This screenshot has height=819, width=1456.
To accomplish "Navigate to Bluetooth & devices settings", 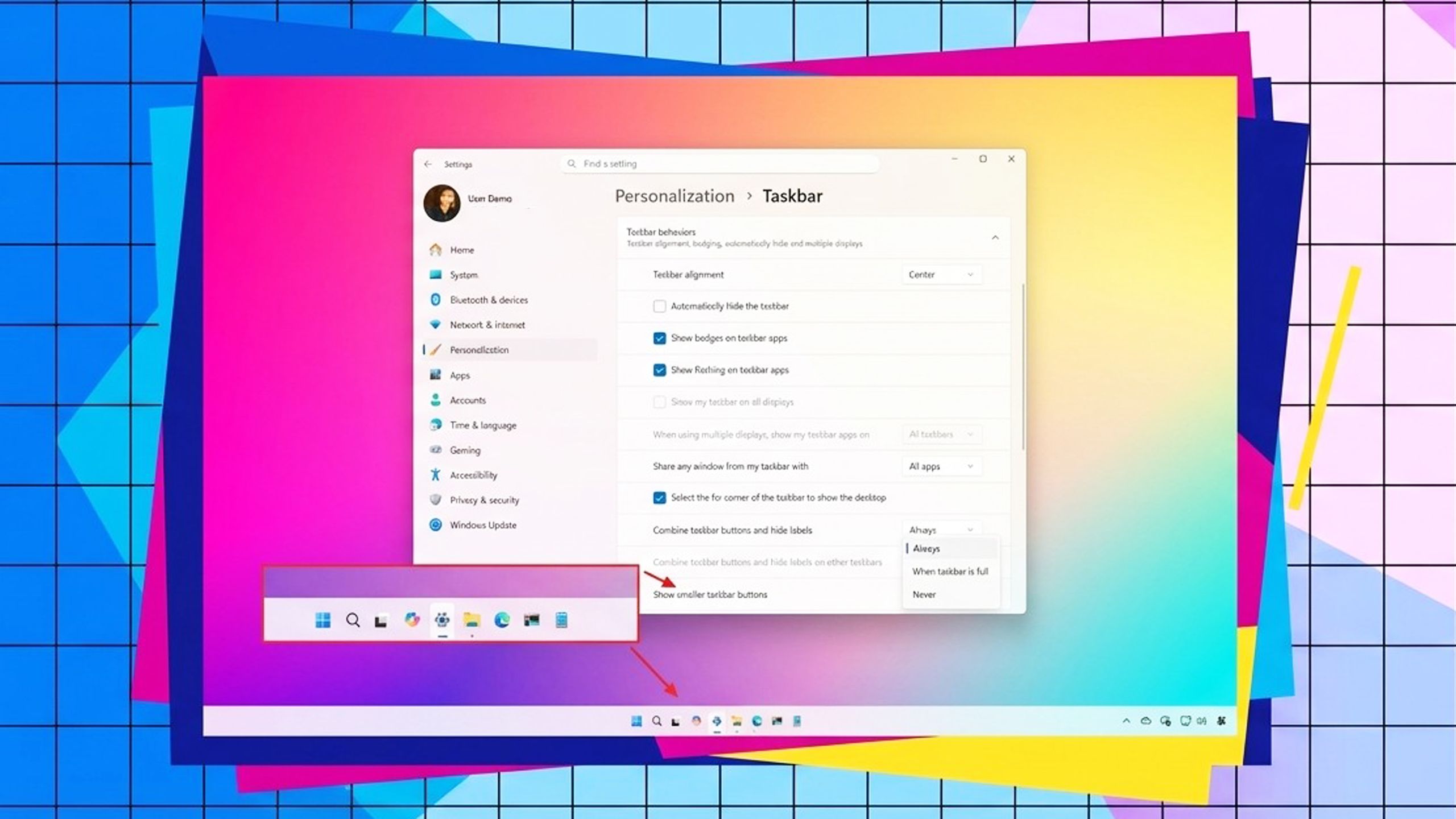I will point(488,300).
